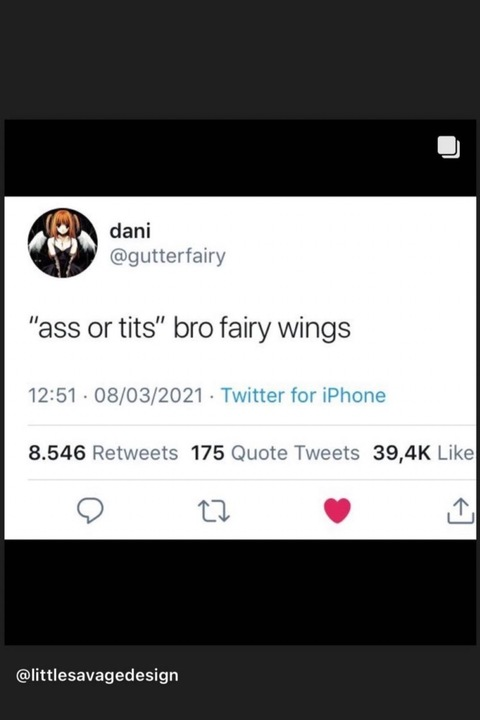Image resolution: width=480 pixels, height=720 pixels.
Task: Tap the @littlesavagedesign account tag
Action: coord(97,675)
